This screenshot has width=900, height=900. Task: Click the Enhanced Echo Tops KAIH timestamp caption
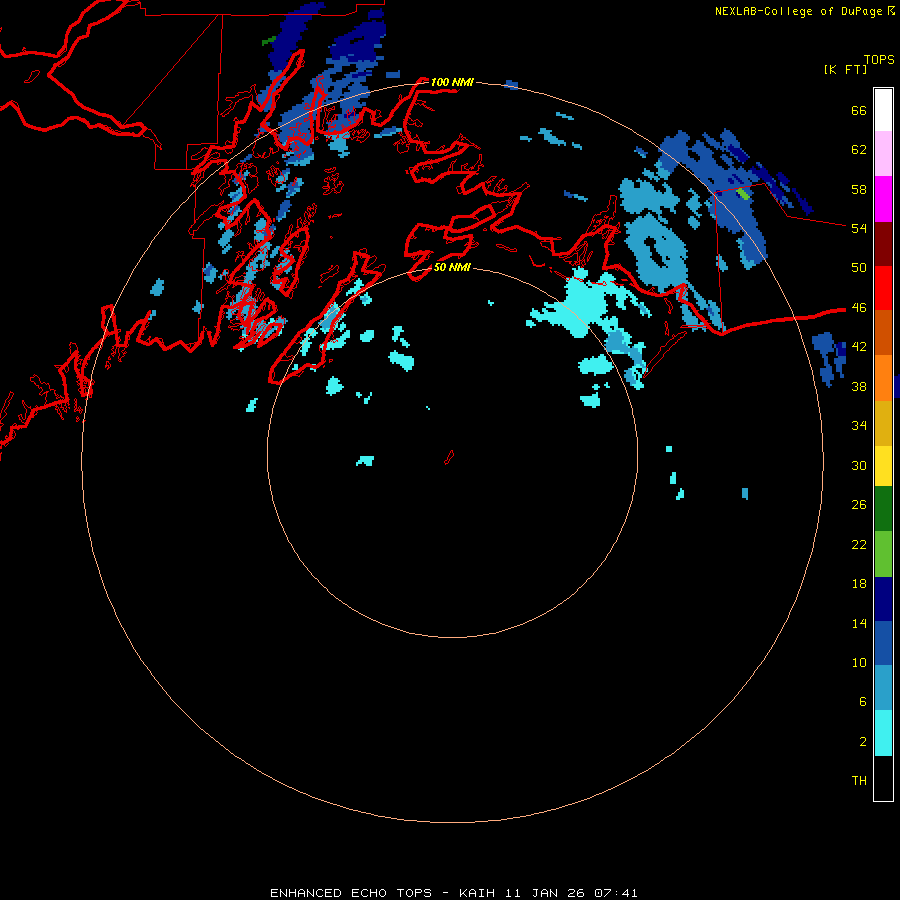click(453, 893)
